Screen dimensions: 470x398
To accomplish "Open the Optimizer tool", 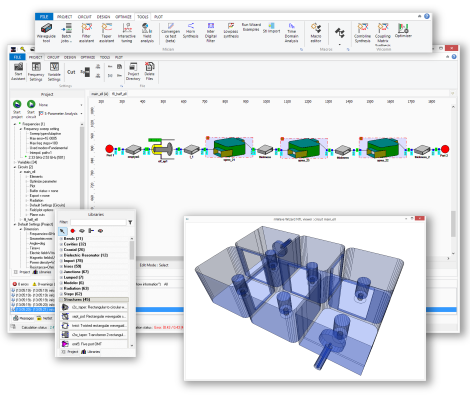I will click(403, 30).
